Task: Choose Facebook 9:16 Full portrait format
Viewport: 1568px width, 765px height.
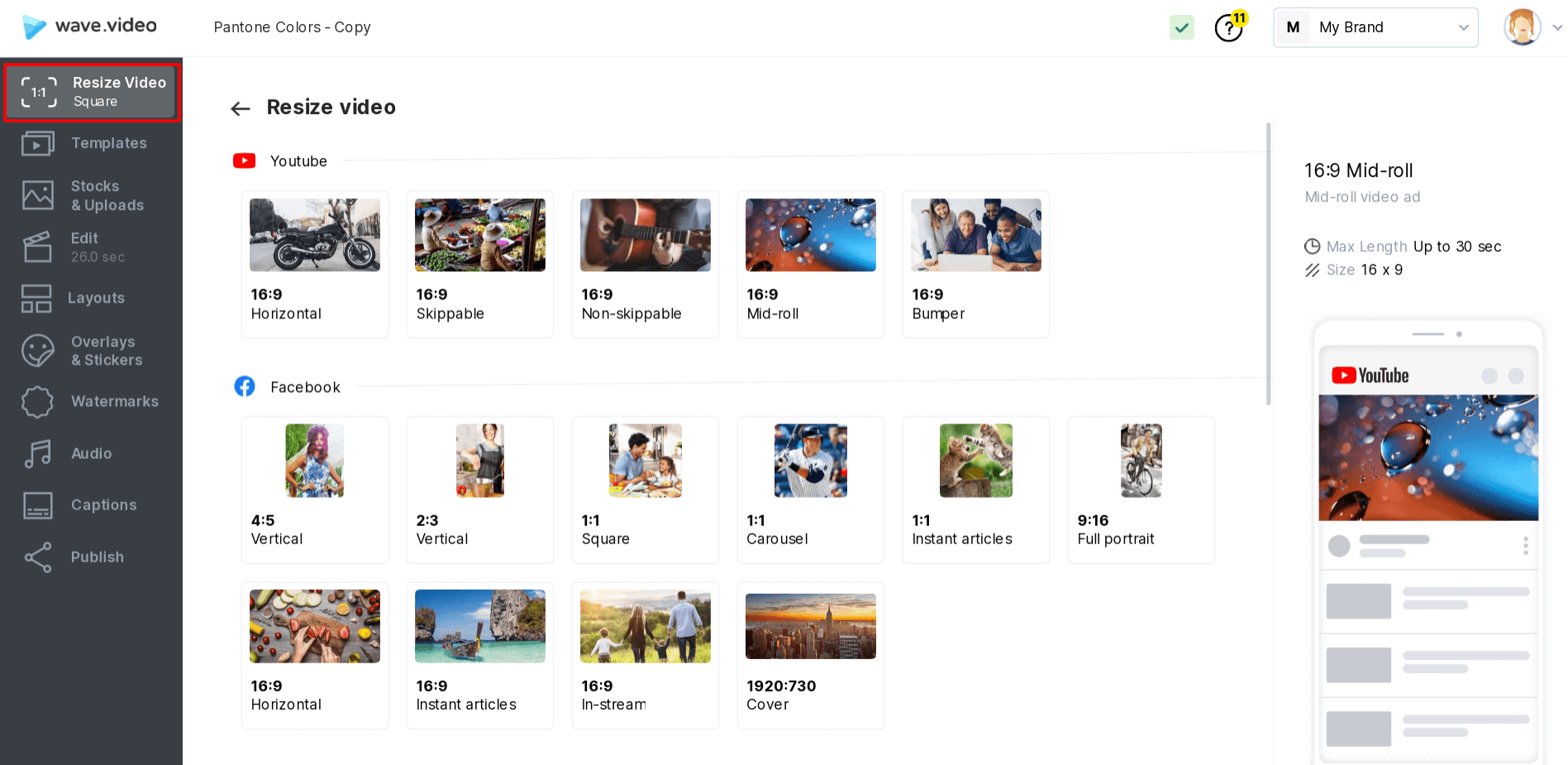Action: (1141, 490)
